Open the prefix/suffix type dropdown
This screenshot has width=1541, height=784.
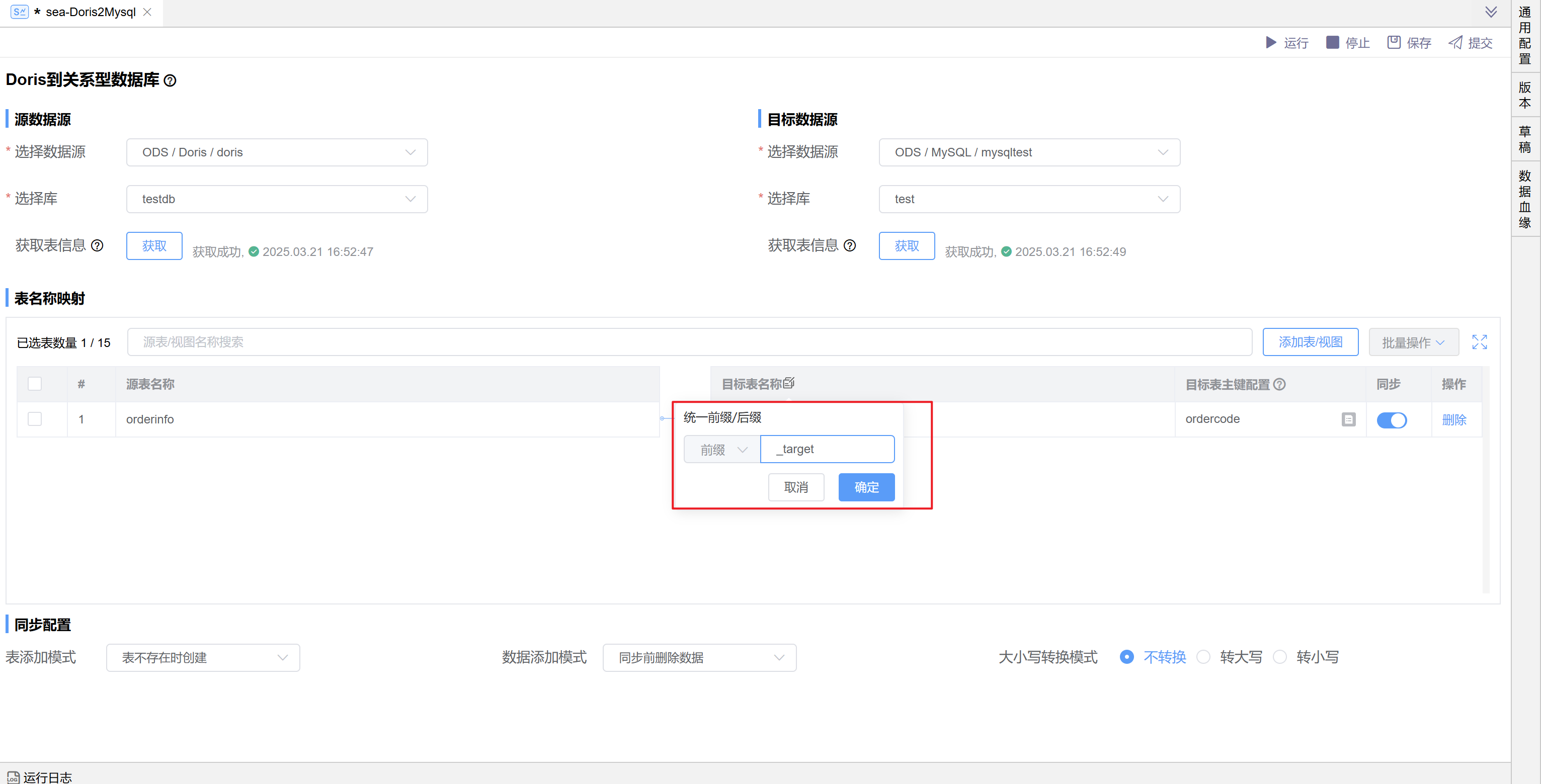point(722,450)
